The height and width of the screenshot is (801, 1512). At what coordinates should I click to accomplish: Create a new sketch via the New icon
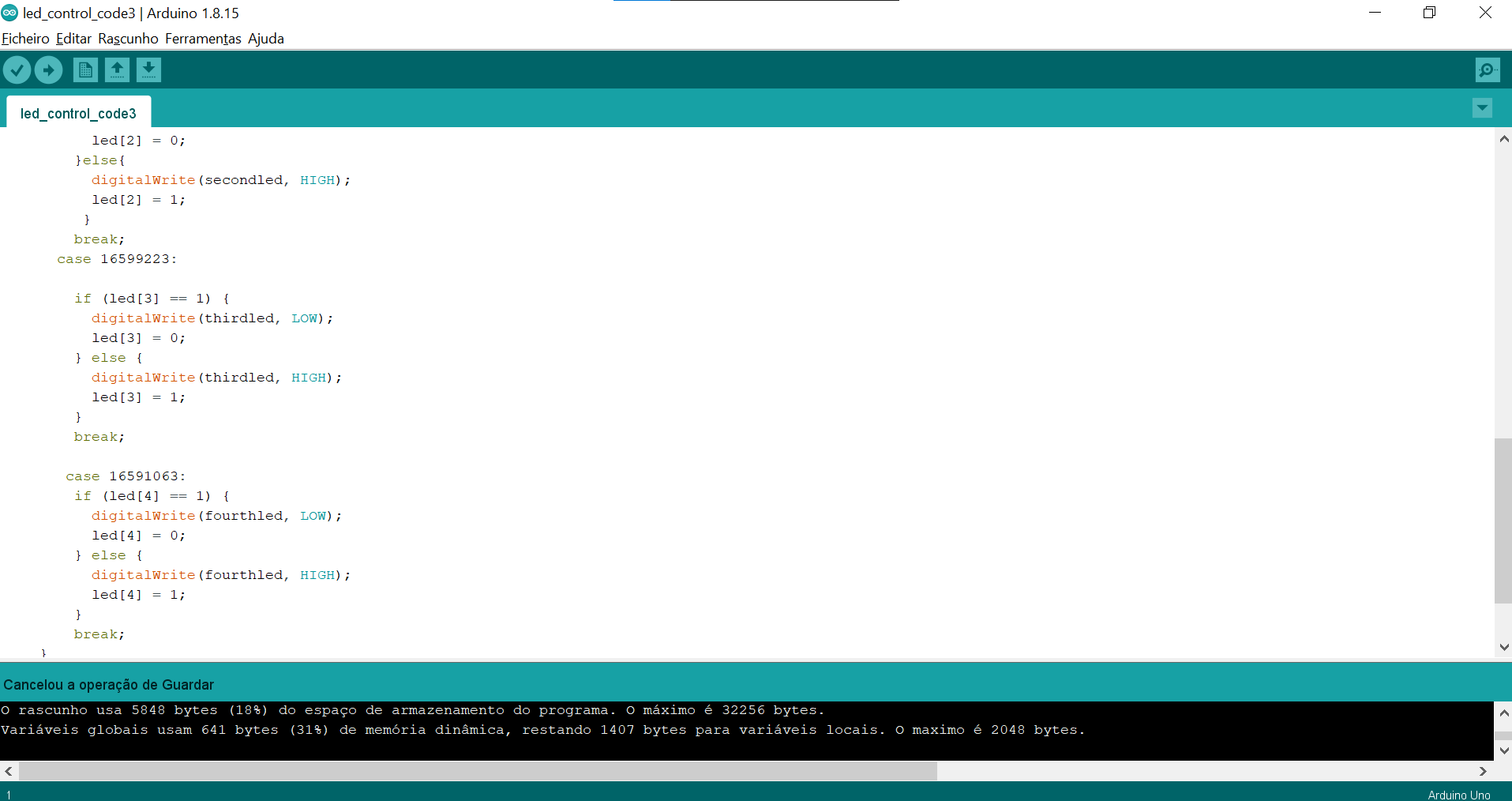84,70
